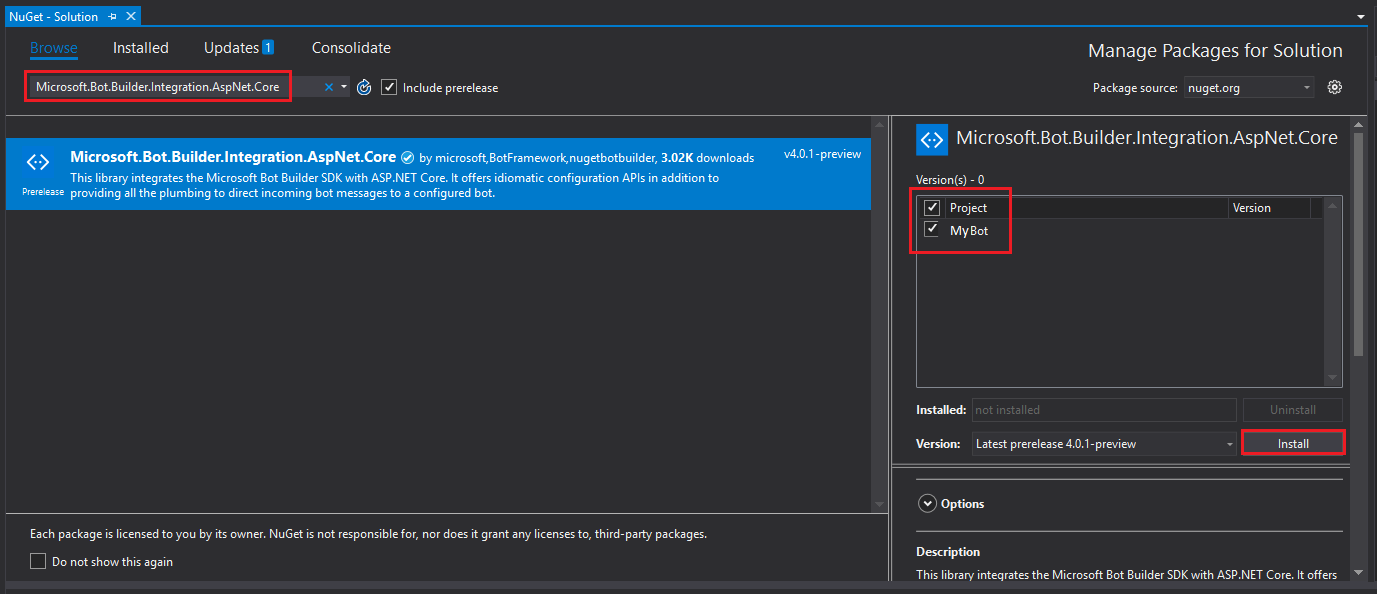Switch to the Installed tab
Screen dimensions: 1377x594
140,47
